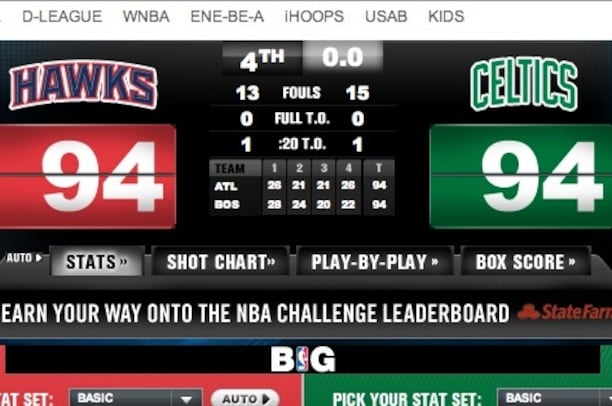612x406 pixels.
Task: Open the Hawks BASIC stat set dropdown
Action: (136, 398)
